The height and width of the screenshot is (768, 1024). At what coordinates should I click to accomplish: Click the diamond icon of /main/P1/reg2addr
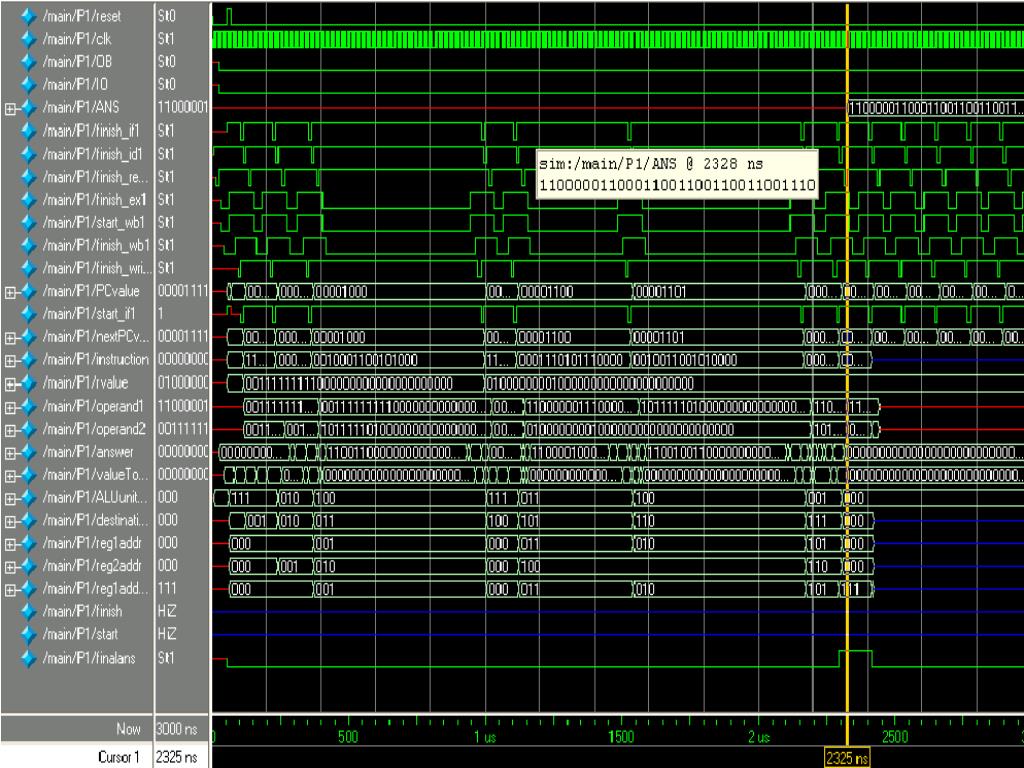coord(28,566)
